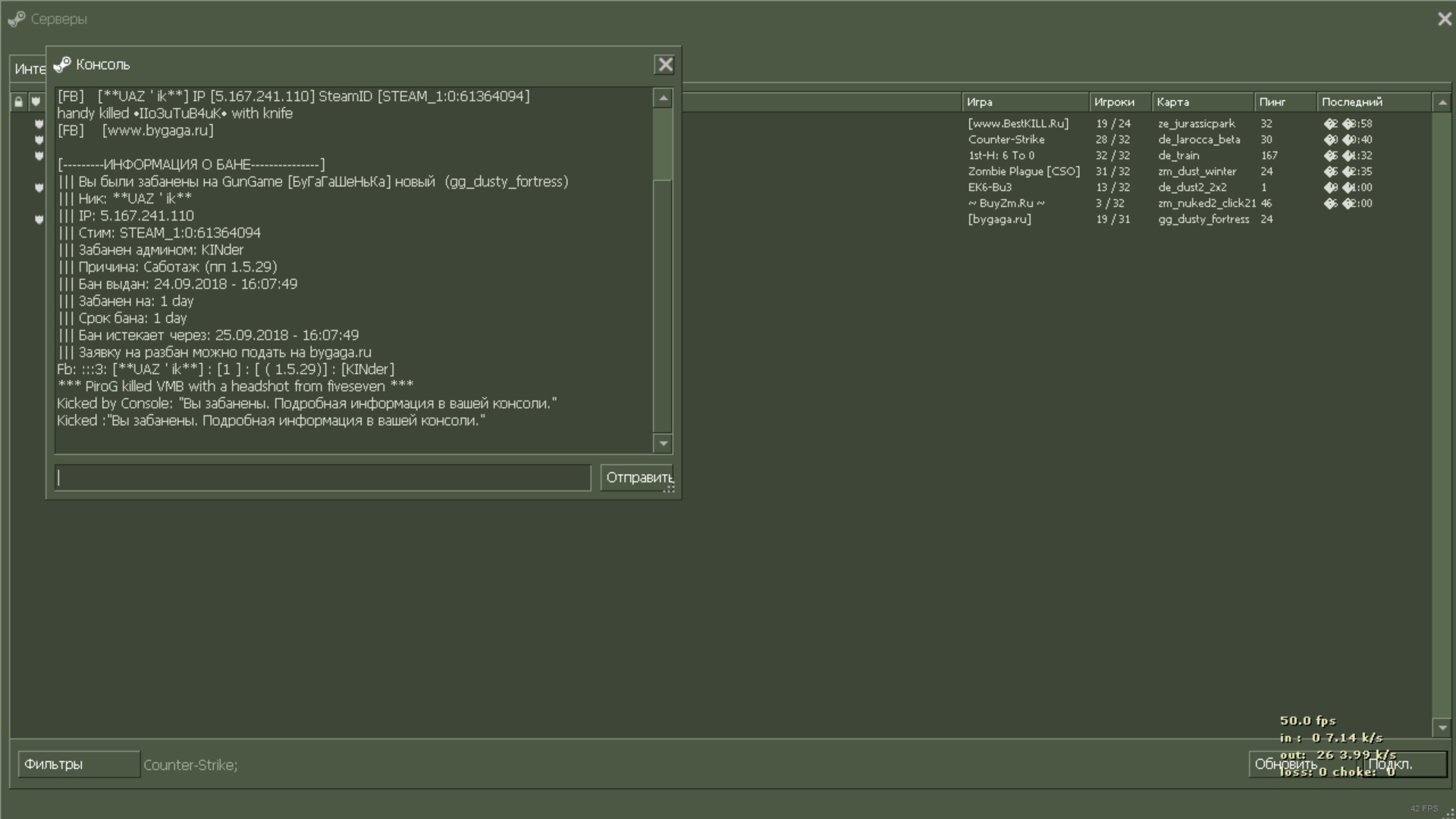Click the Counter-Strike; filter summary text
This screenshot has width=1456, height=819.
[x=190, y=765]
